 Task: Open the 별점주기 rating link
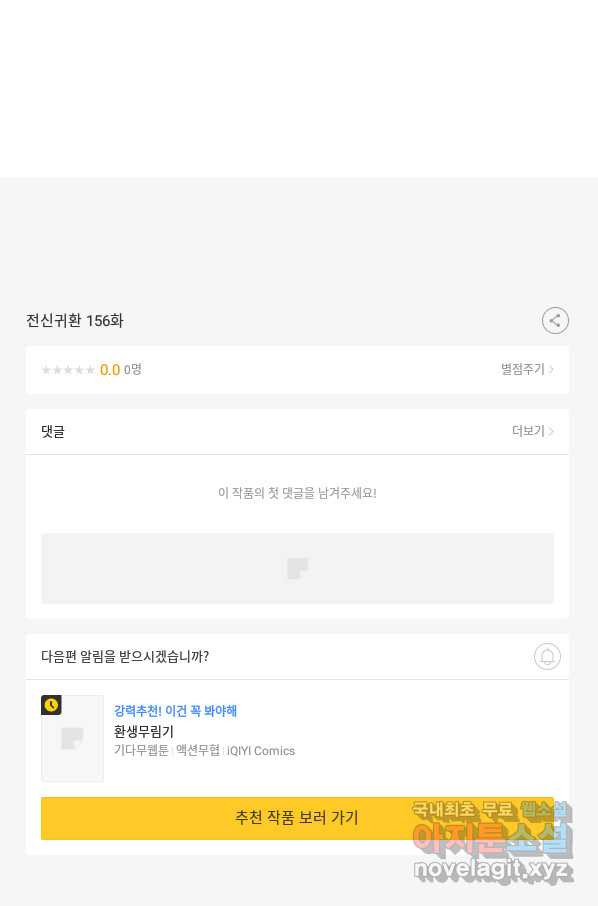522,369
